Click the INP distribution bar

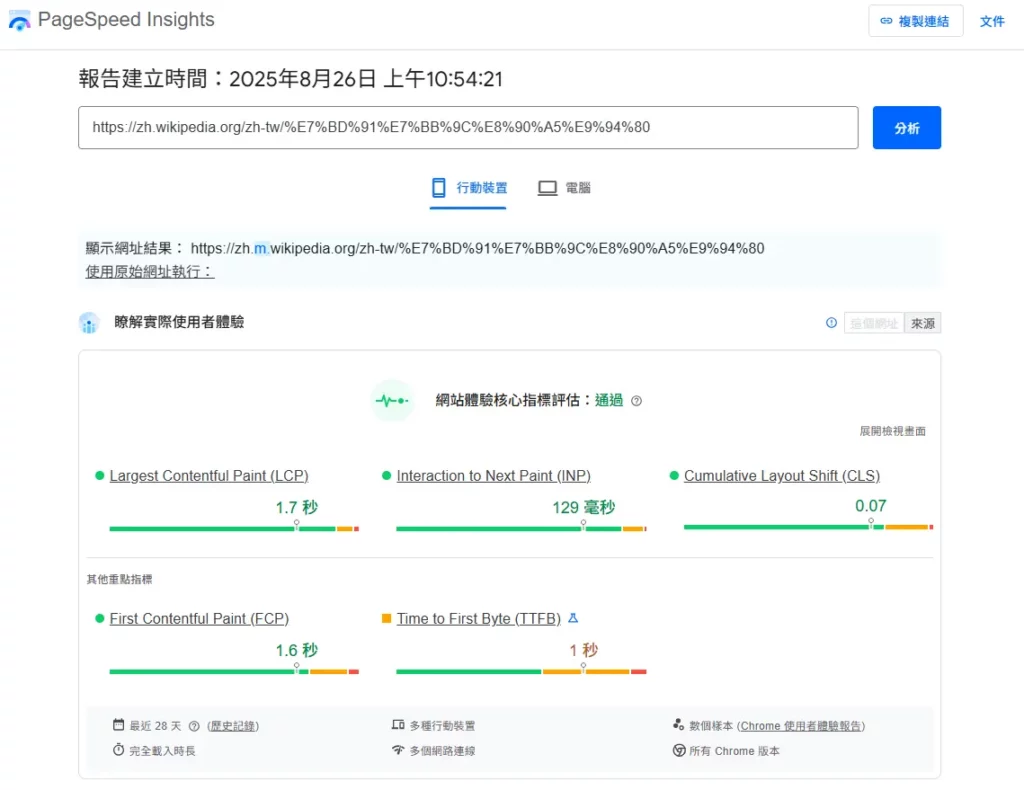pyautogui.click(x=521, y=528)
